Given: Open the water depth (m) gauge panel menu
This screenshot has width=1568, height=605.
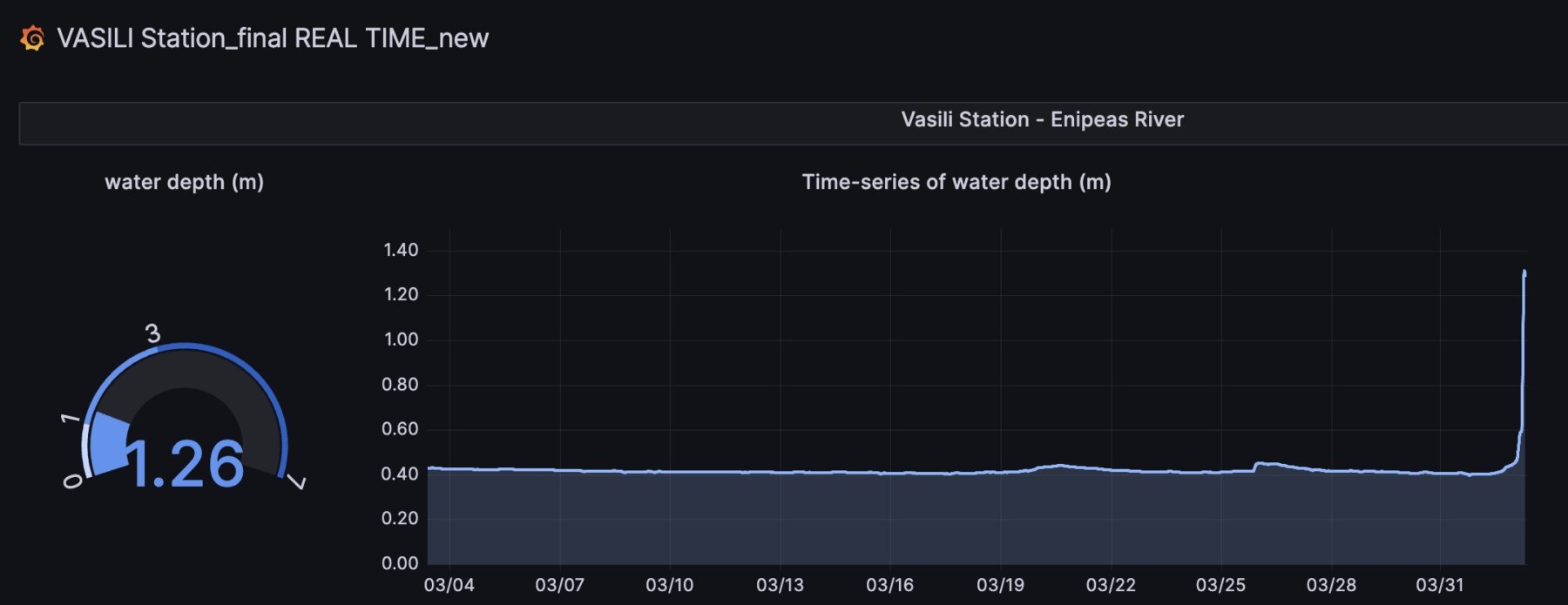Looking at the screenshot, I should 184,182.
